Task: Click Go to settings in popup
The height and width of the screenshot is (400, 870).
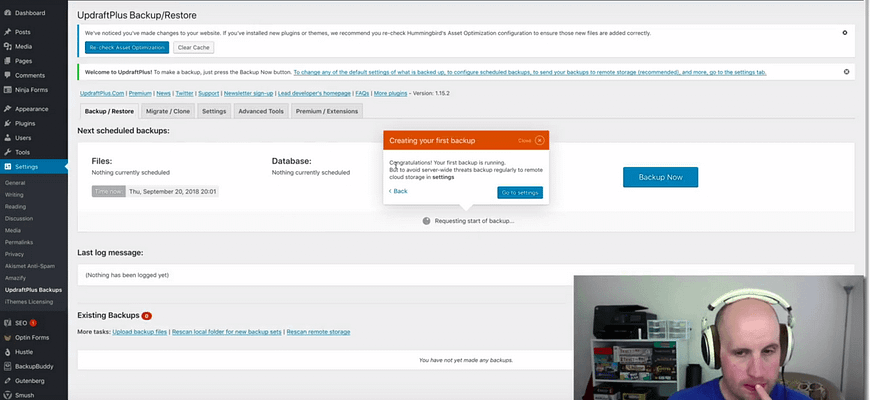Action: [520, 193]
